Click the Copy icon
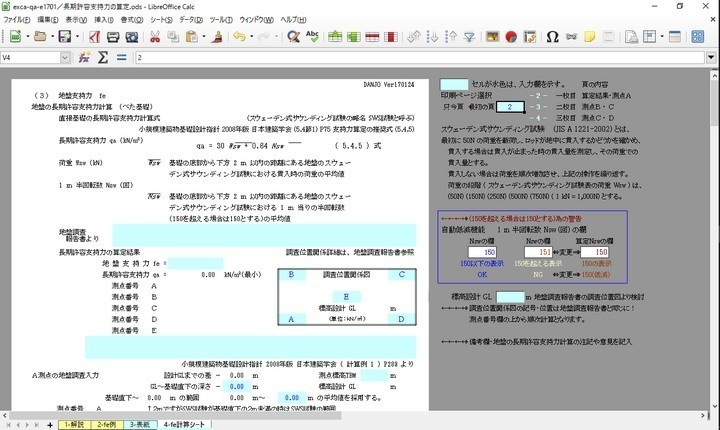720x430 pixels. (x=173, y=37)
